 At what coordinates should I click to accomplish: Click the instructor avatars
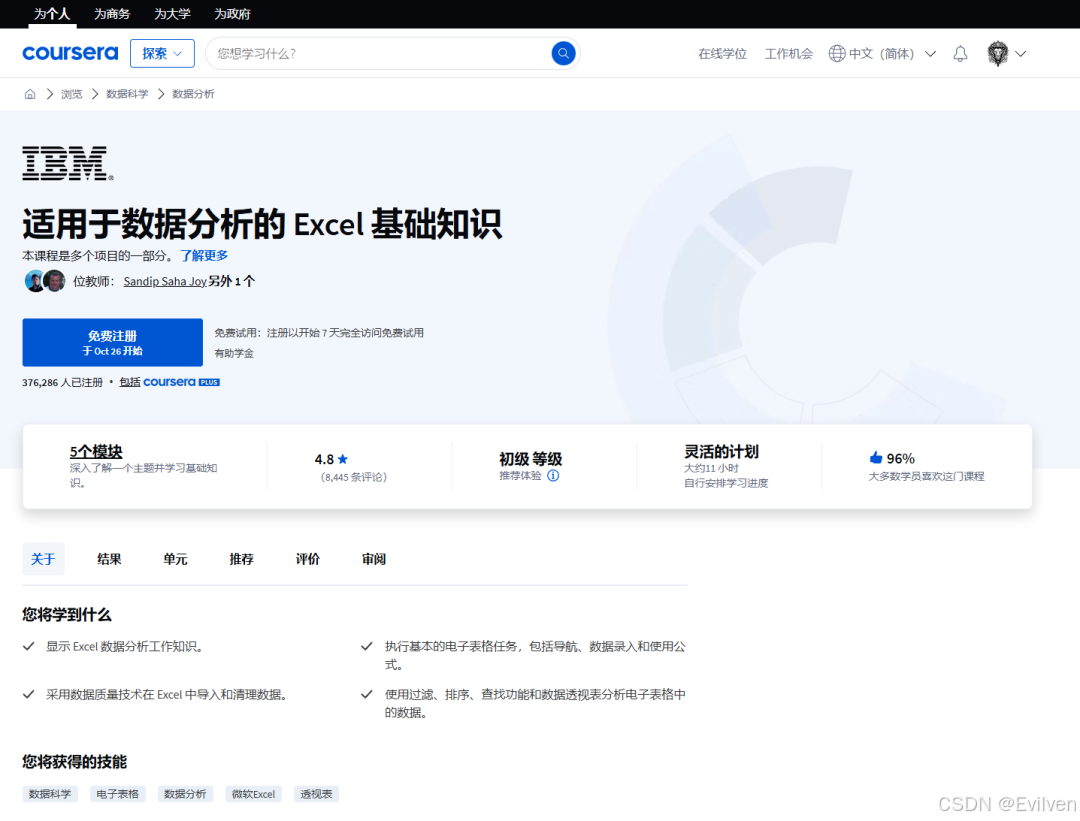pyautogui.click(x=45, y=281)
